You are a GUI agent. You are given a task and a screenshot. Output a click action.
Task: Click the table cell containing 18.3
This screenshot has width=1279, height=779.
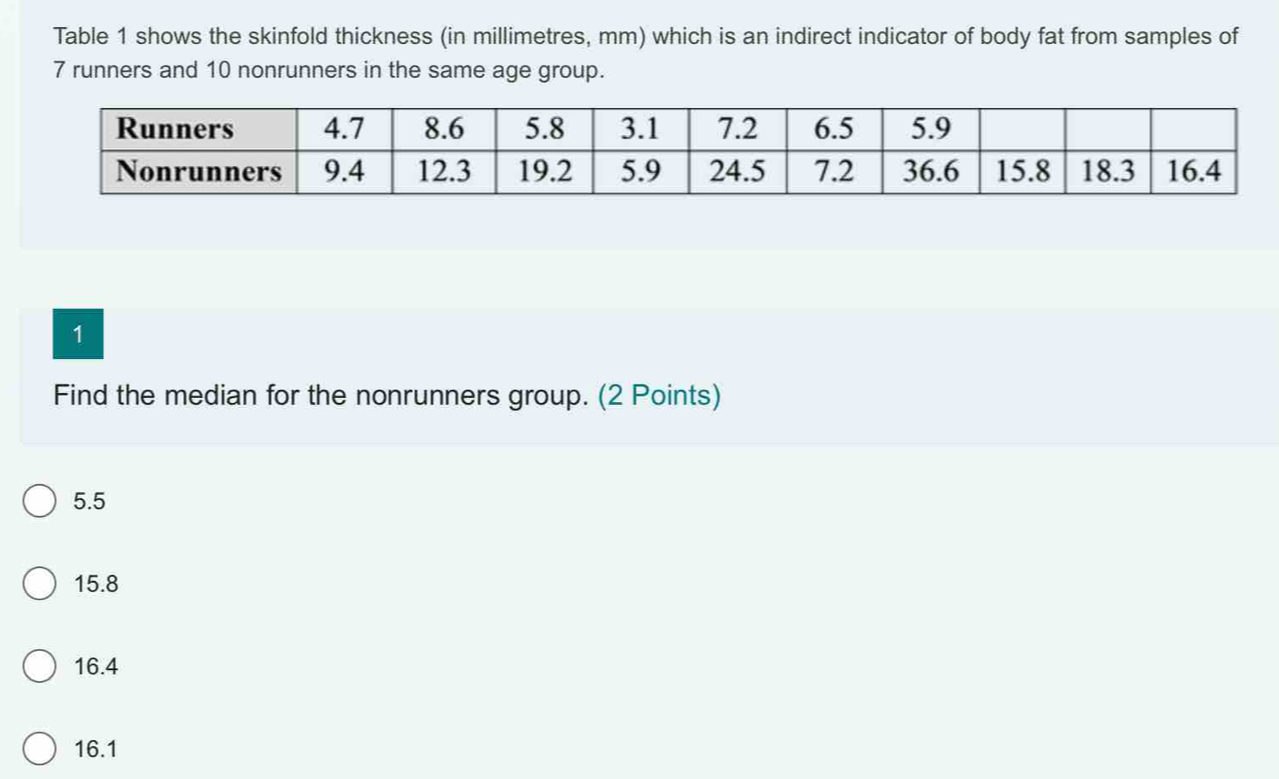(1109, 171)
